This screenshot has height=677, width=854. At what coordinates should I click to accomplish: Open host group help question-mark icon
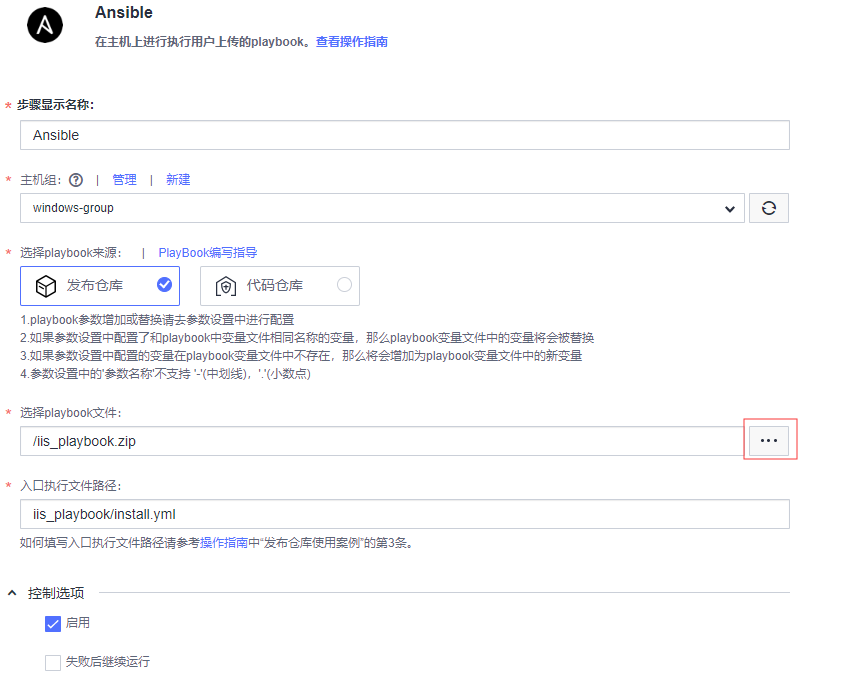[76, 180]
